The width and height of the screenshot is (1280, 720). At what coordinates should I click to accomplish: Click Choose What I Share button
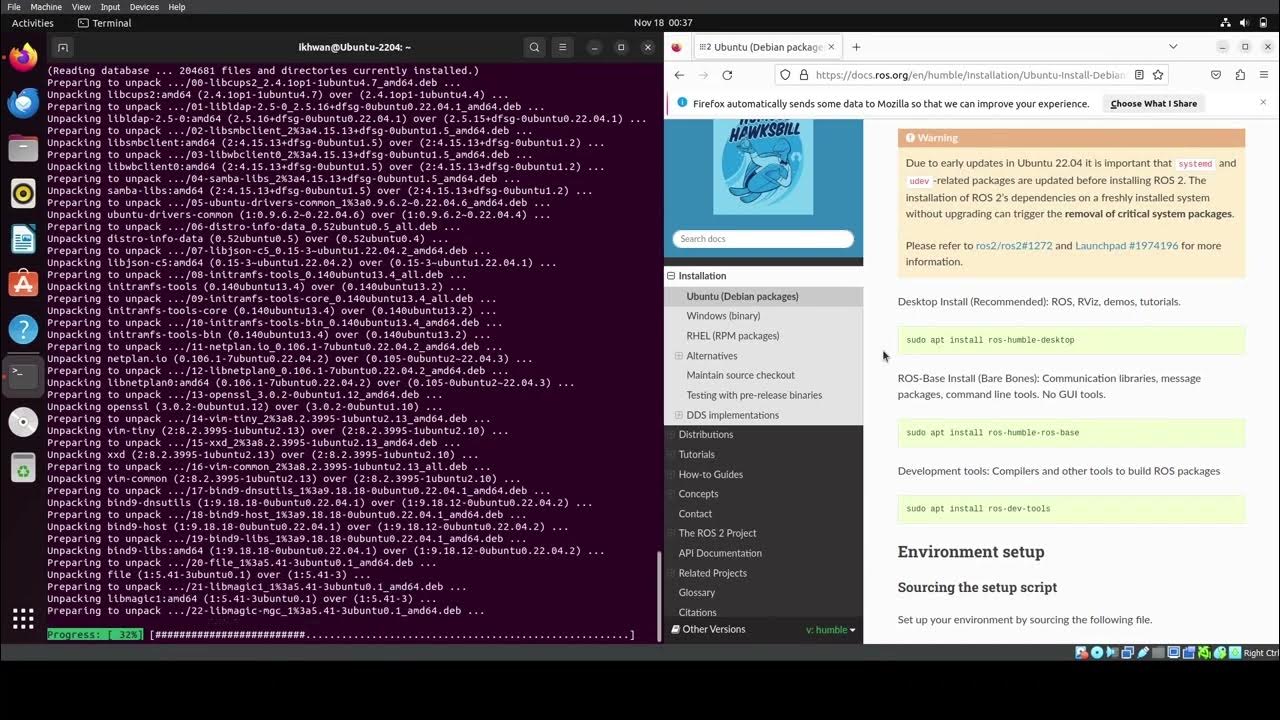[1153, 103]
